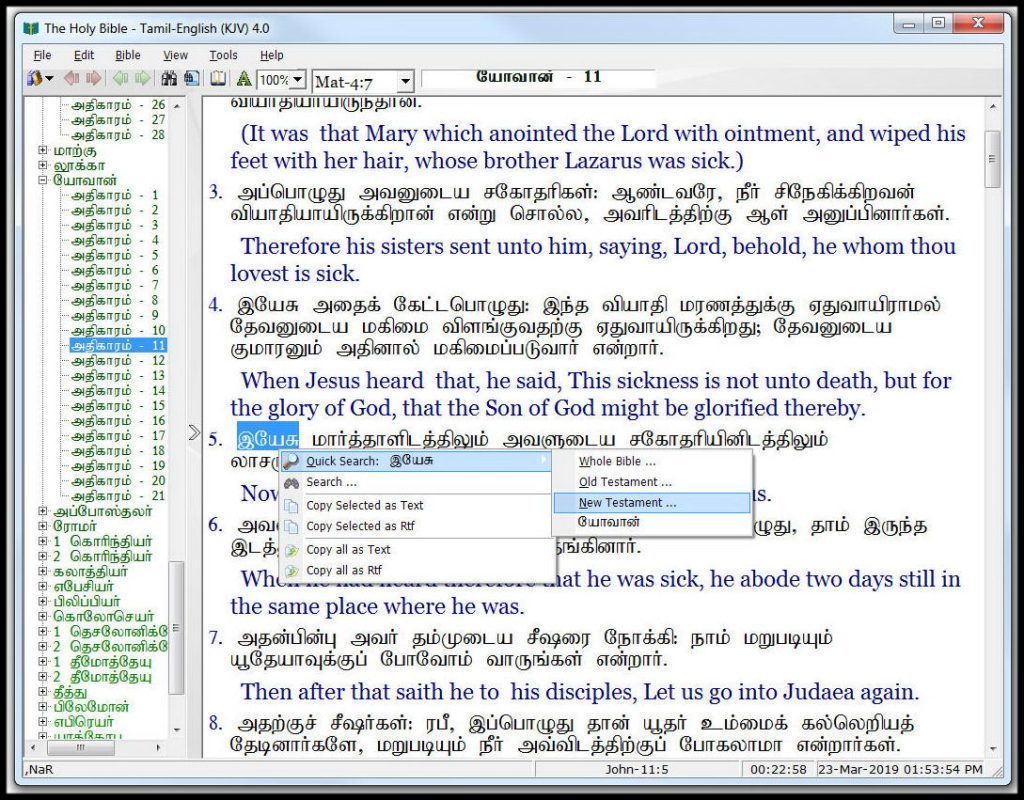Go to previous chapter with green left arrow
This screenshot has width=1024, height=800.
click(x=120, y=79)
